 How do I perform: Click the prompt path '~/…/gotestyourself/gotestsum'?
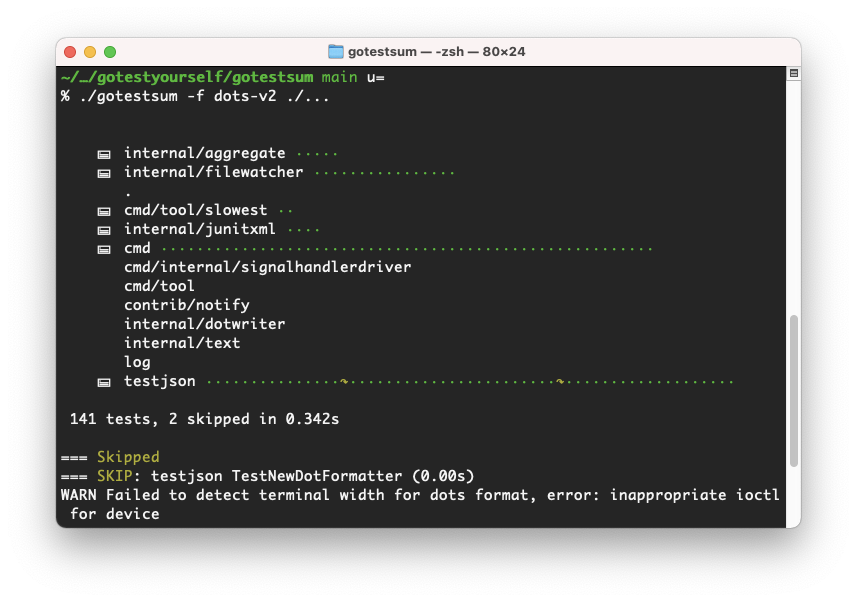pyautogui.click(x=187, y=77)
